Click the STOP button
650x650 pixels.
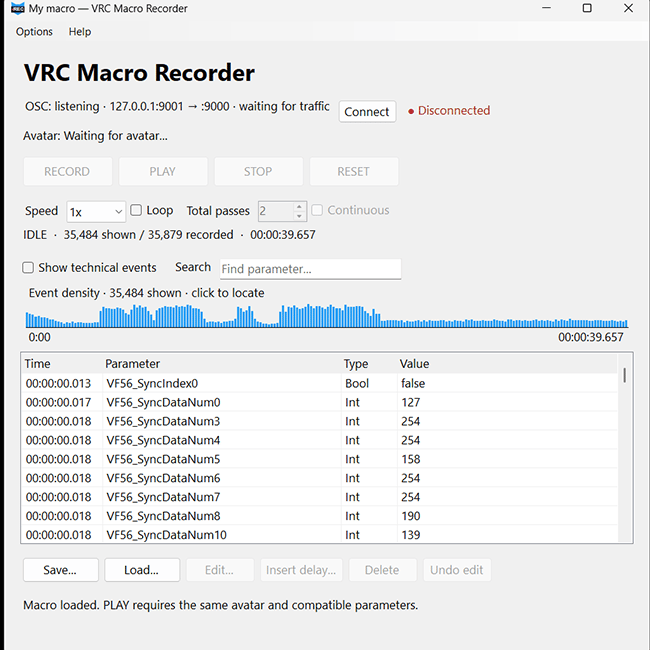coord(258,171)
